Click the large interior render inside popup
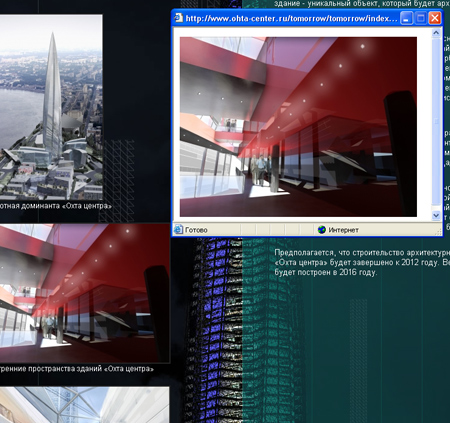 click(x=298, y=127)
